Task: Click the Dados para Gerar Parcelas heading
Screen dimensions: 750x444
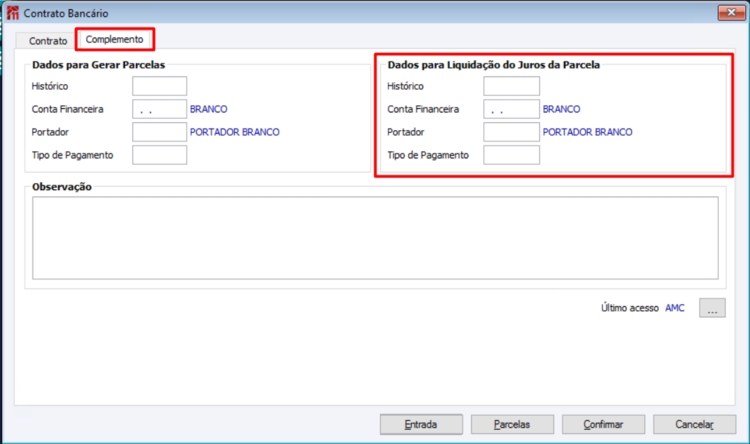Action: point(99,65)
